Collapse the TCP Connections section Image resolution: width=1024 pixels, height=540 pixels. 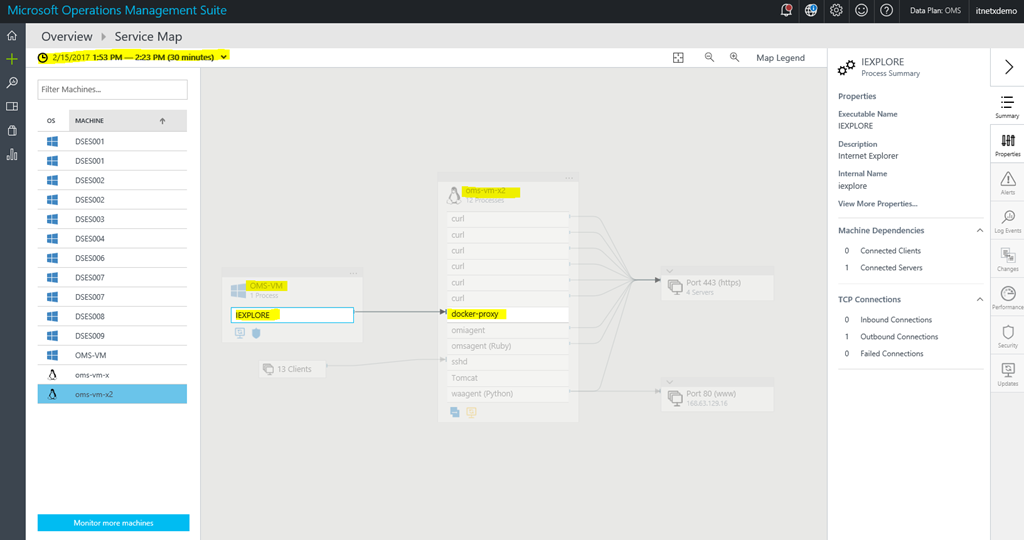click(x=978, y=300)
